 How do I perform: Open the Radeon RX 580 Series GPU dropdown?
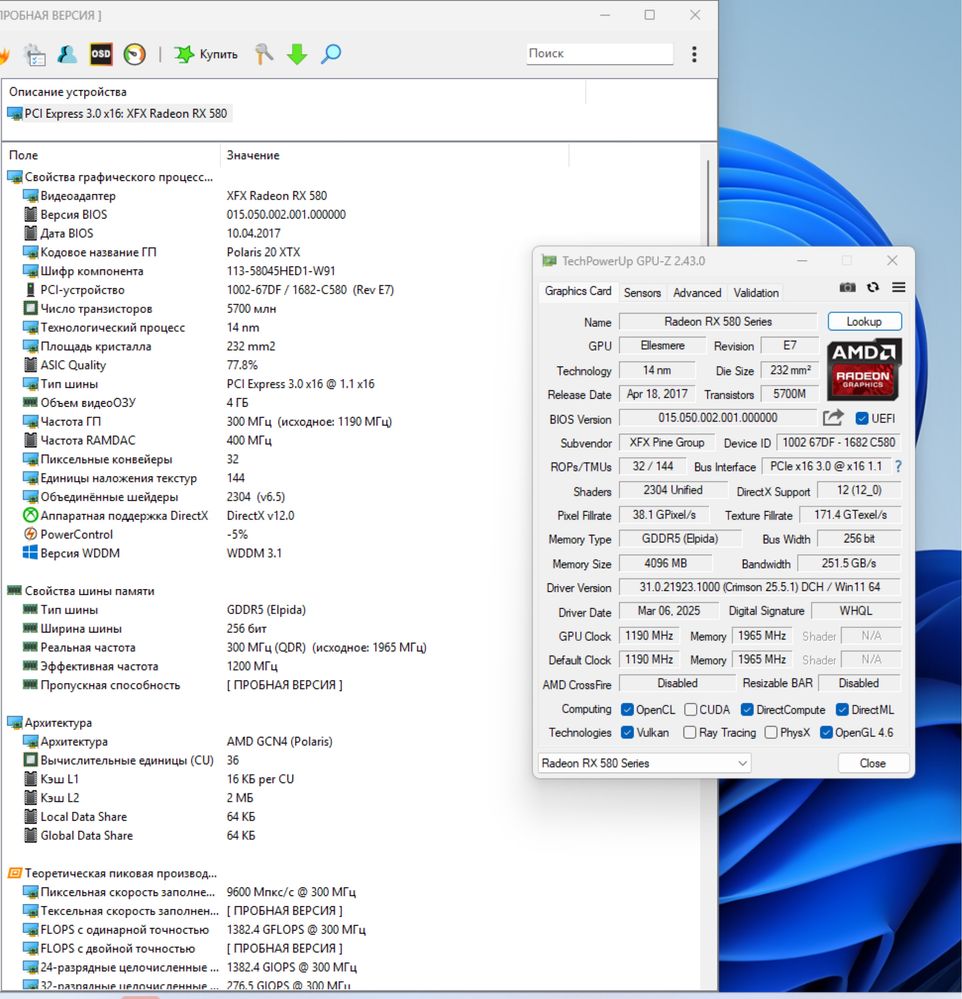pos(644,763)
